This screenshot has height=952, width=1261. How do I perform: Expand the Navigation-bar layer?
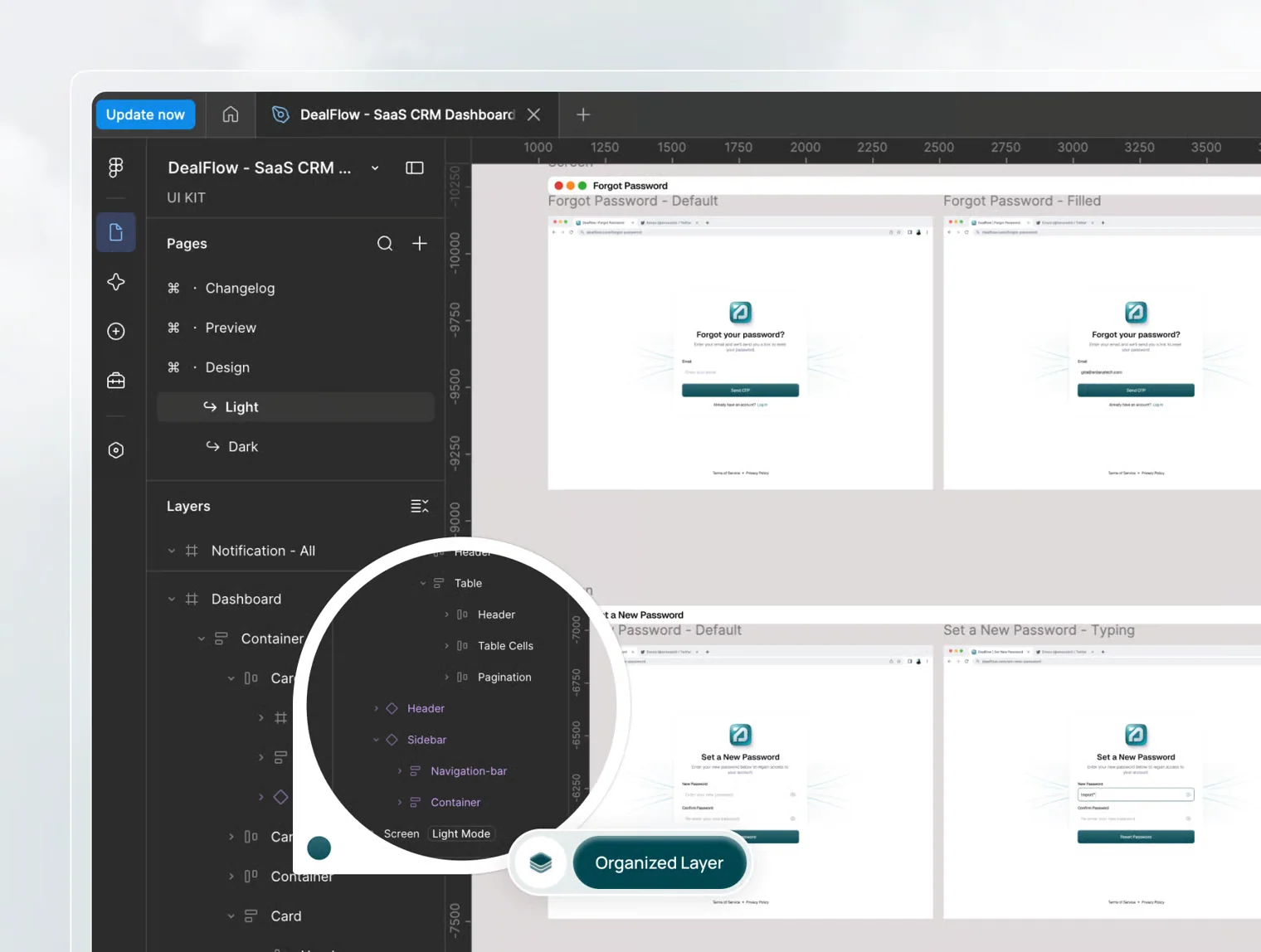click(400, 771)
